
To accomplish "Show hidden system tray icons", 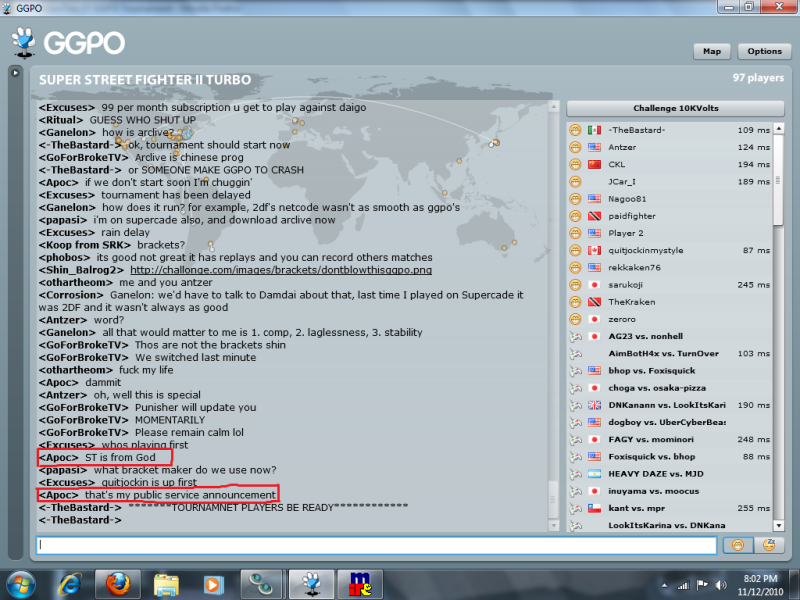I will coord(664,586).
